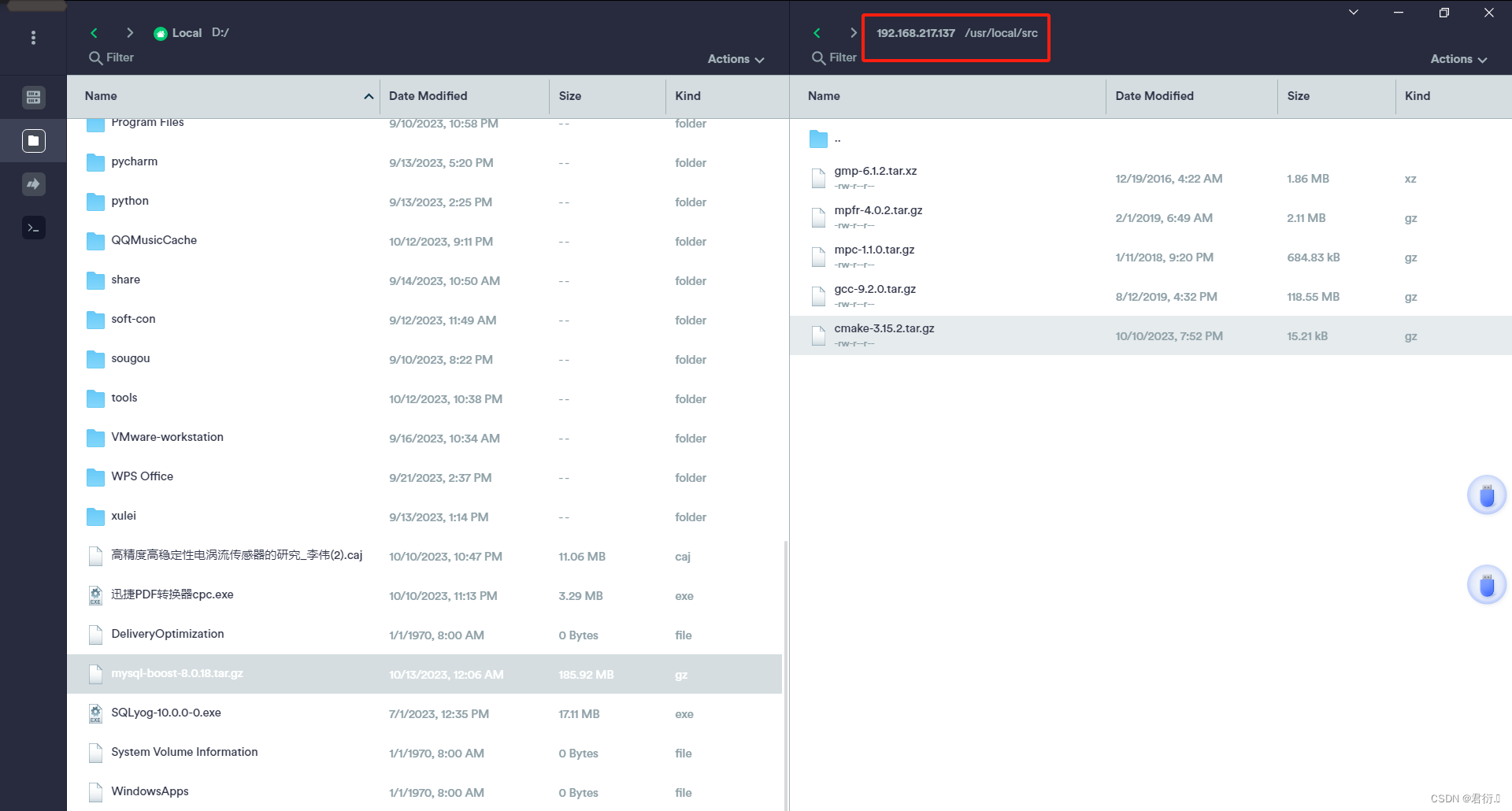Click the remote pane Filter field

click(x=843, y=57)
